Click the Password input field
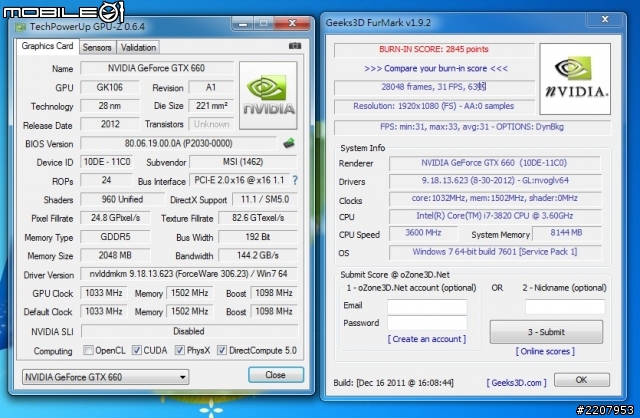 (427, 323)
